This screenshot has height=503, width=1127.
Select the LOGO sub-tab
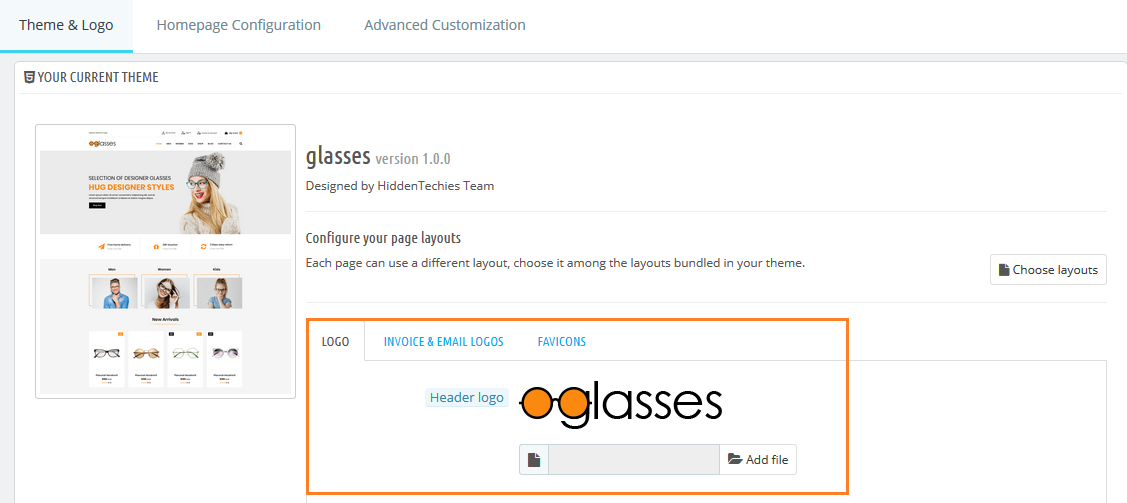pyautogui.click(x=336, y=342)
